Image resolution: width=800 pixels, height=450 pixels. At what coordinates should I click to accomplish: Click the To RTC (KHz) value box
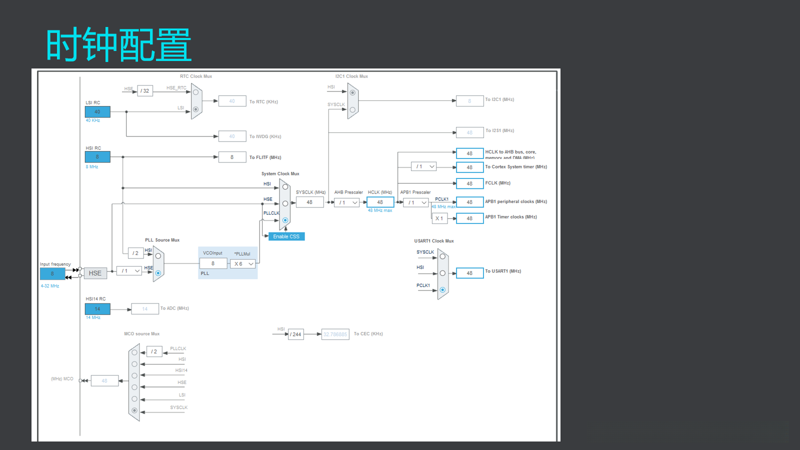tap(232, 101)
